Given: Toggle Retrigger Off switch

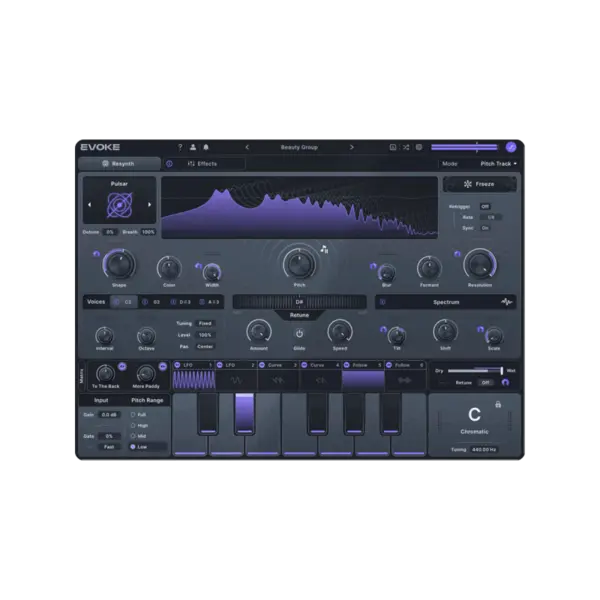Looking at the screenshot, I should (x=485, y=207).
